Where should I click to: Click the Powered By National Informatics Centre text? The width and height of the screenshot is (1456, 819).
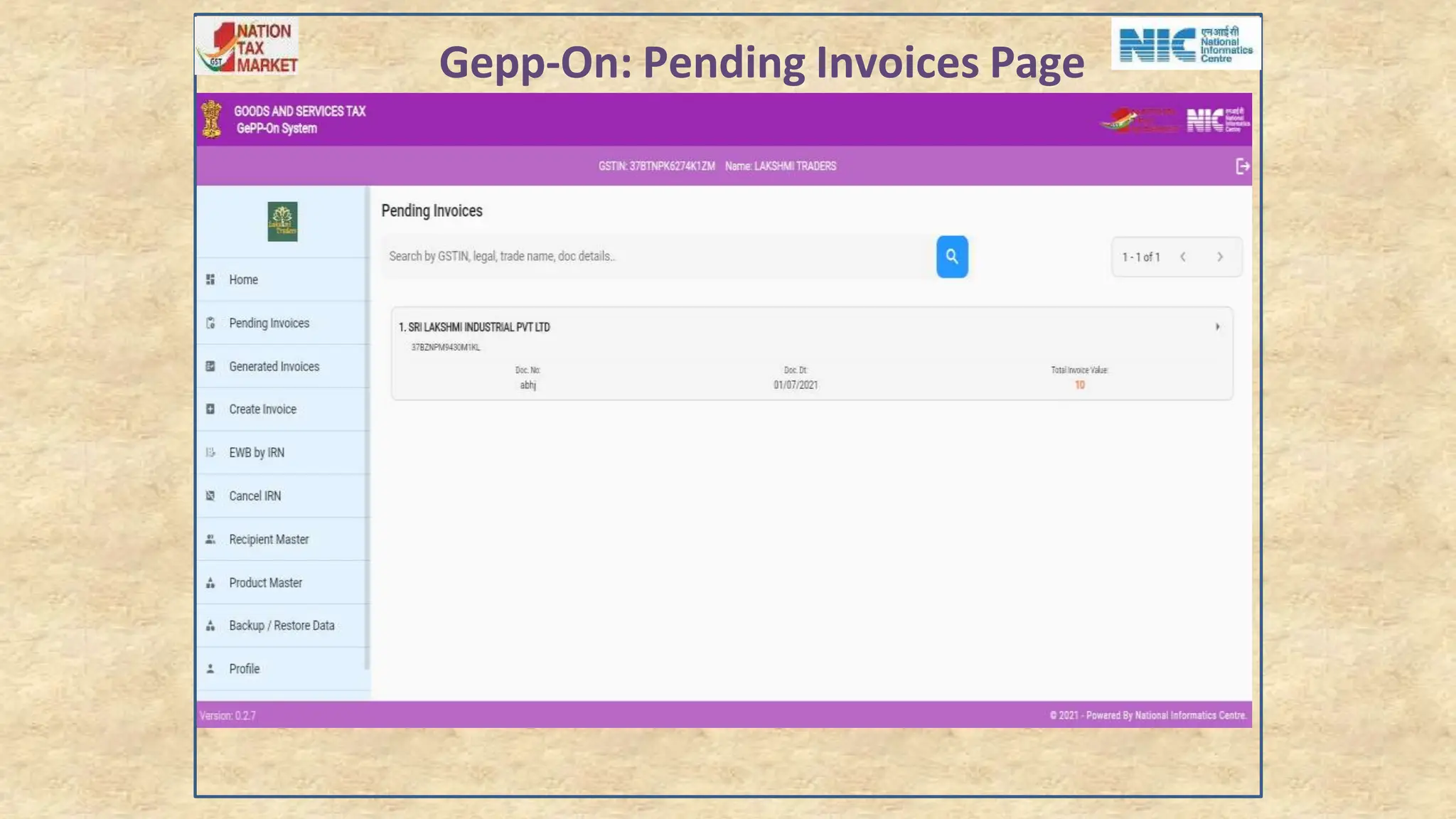[1148, 715]
